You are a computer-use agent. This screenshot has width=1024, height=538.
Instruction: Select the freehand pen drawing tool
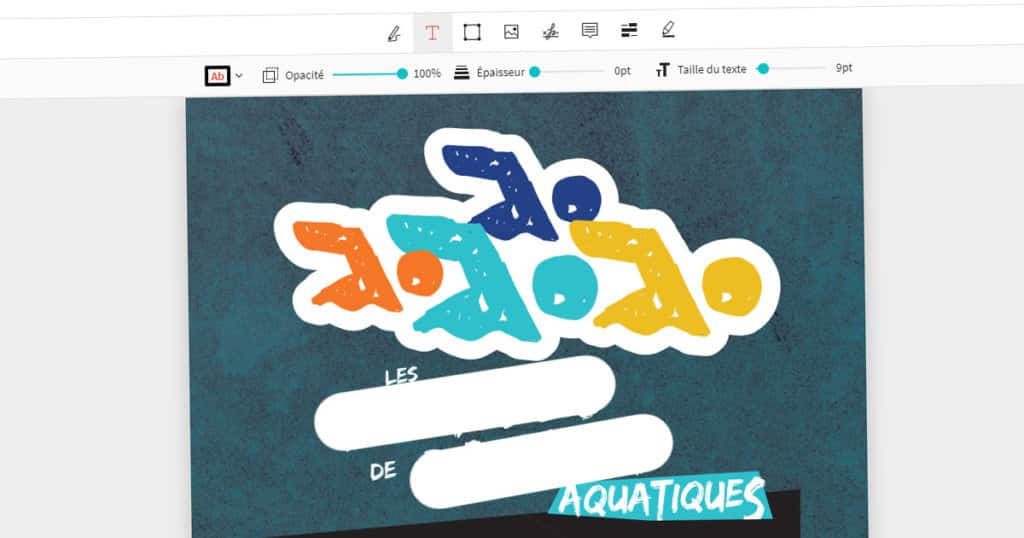[x=393, y=33]
